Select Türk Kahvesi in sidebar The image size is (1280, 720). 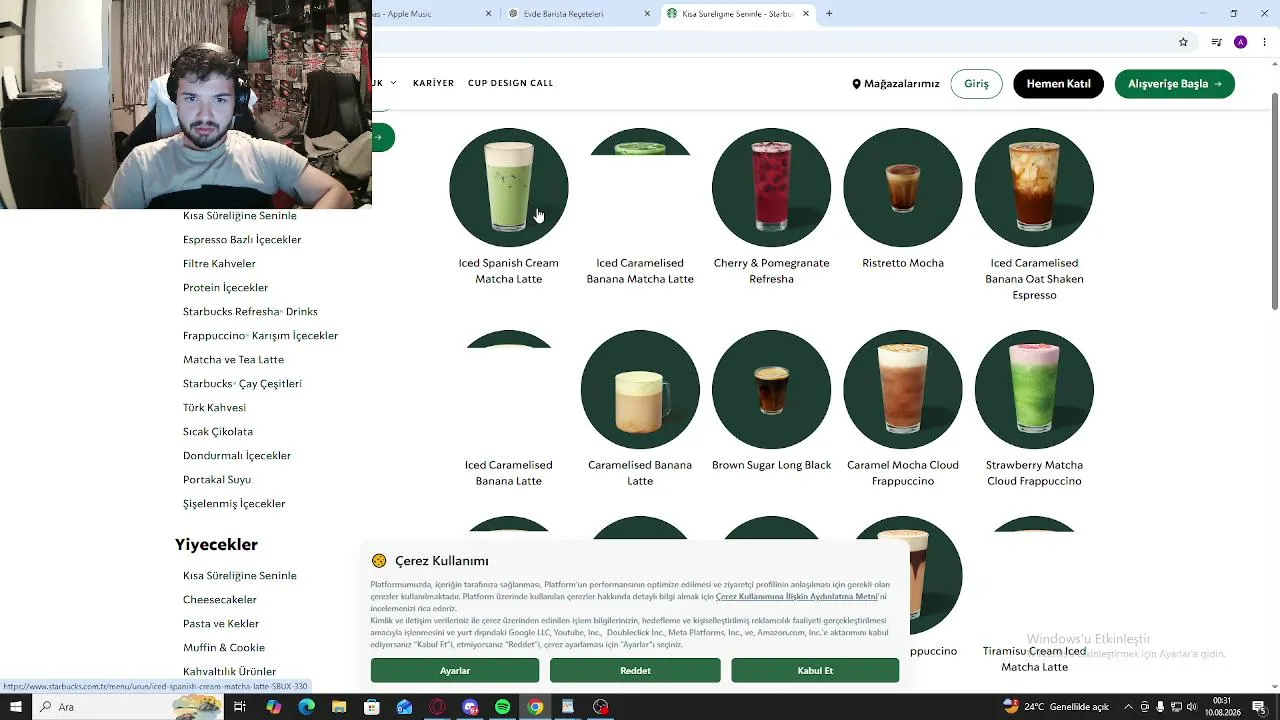click(214, 407)
